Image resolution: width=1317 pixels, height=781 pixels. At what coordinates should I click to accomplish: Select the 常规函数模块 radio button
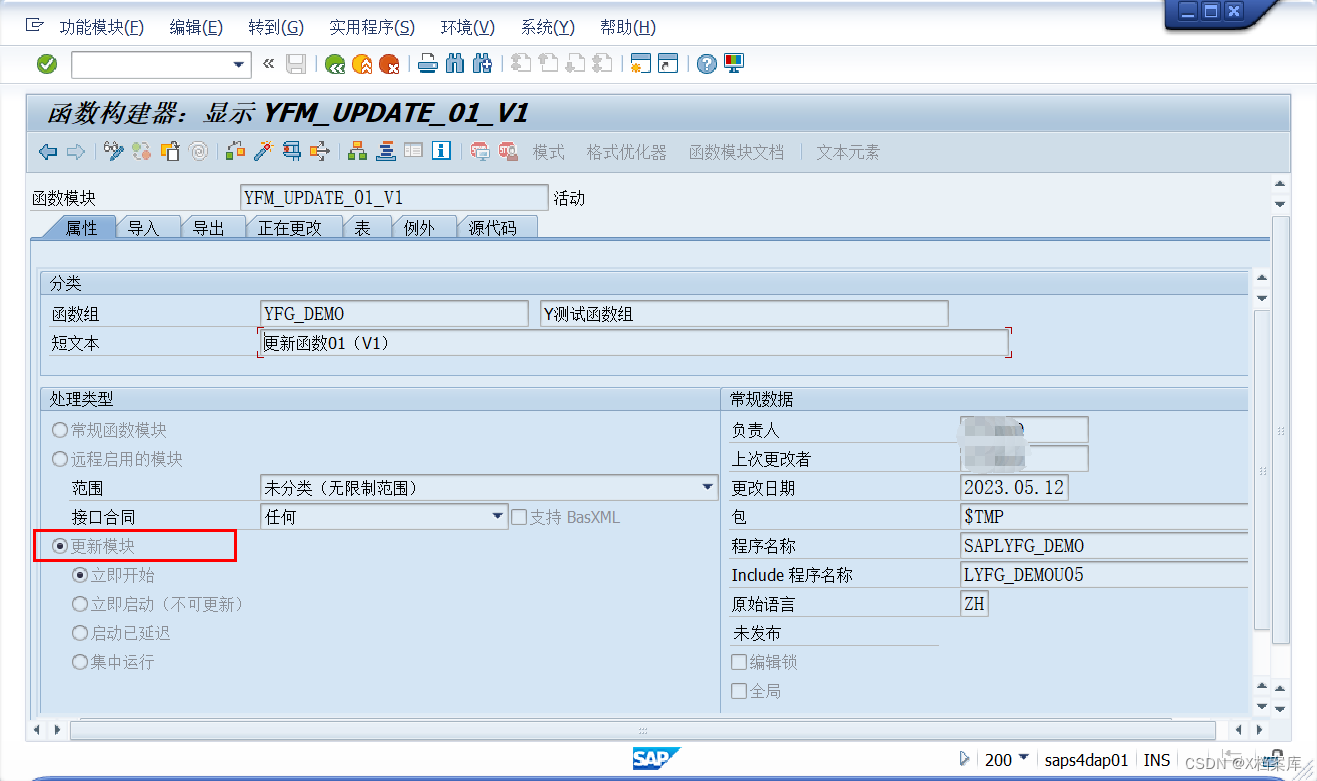tap(60, 430)
